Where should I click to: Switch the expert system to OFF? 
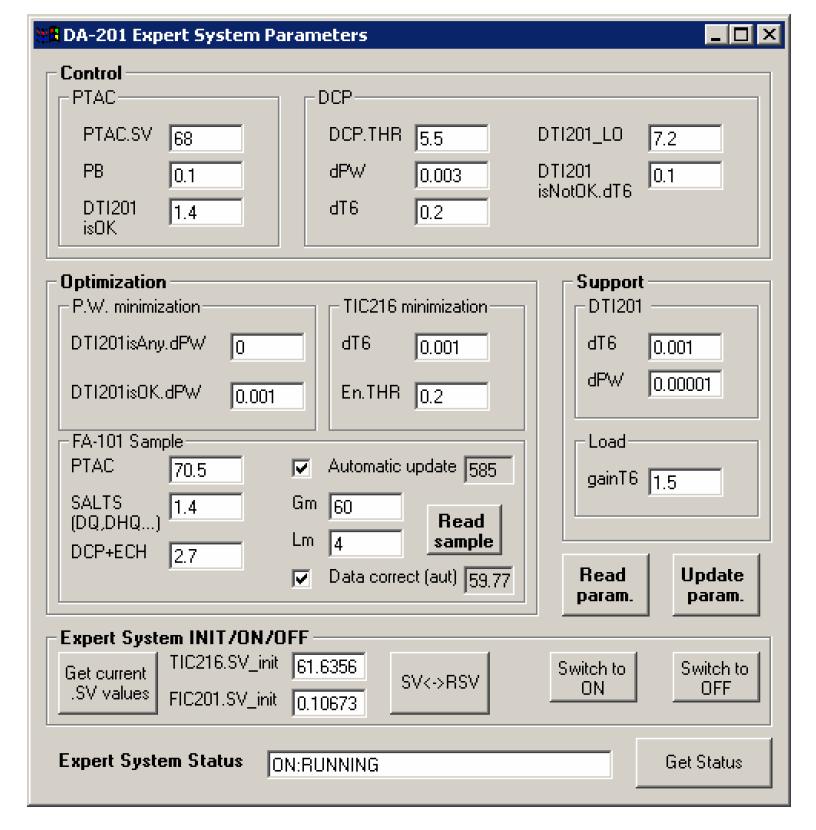coord(715,678)
